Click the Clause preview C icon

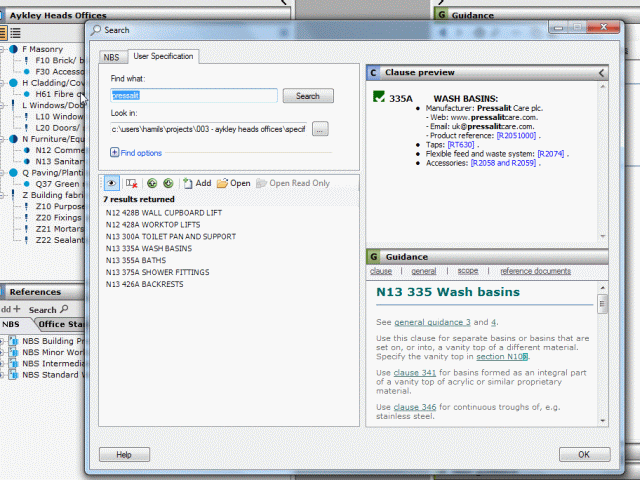373,73
